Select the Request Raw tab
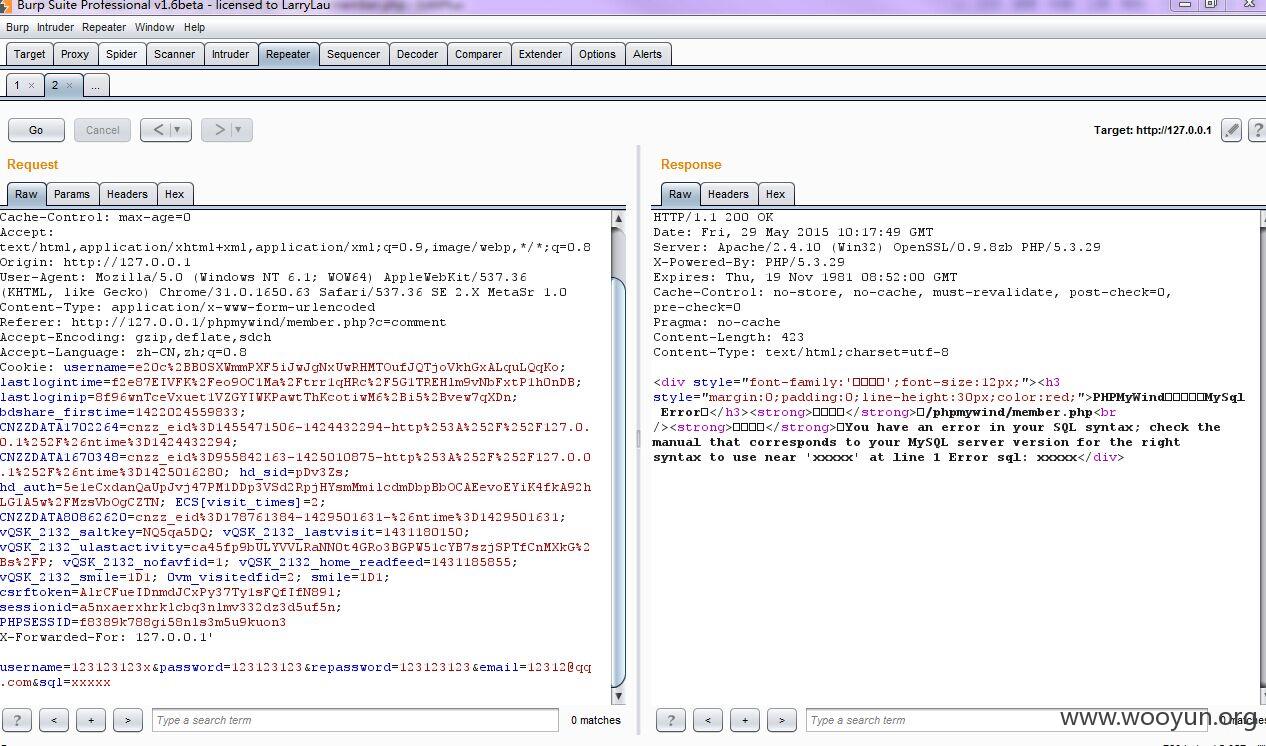The image size is (1266, 746). tap(26, 194)
